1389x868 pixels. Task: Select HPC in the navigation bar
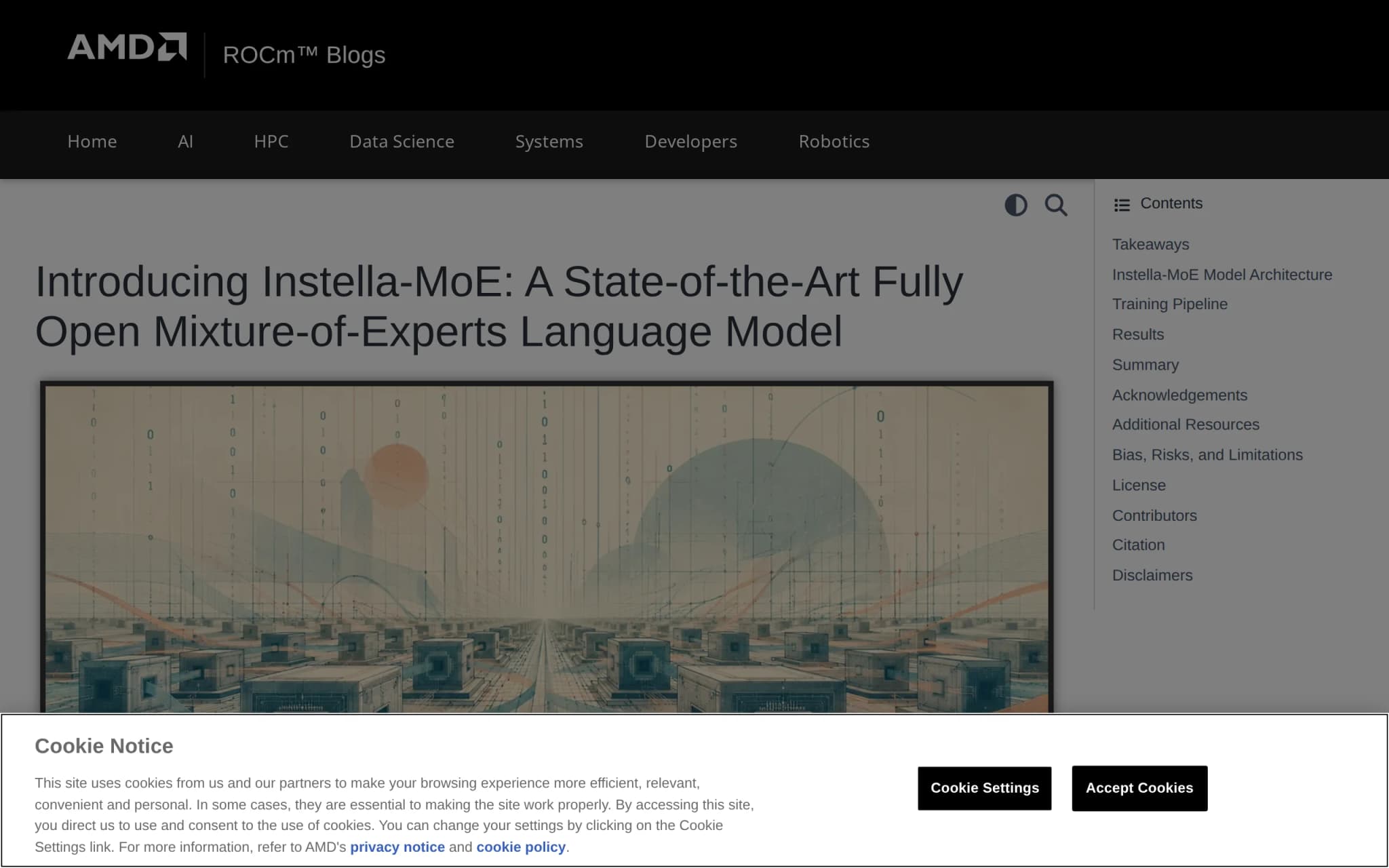[x=271, y=141]
